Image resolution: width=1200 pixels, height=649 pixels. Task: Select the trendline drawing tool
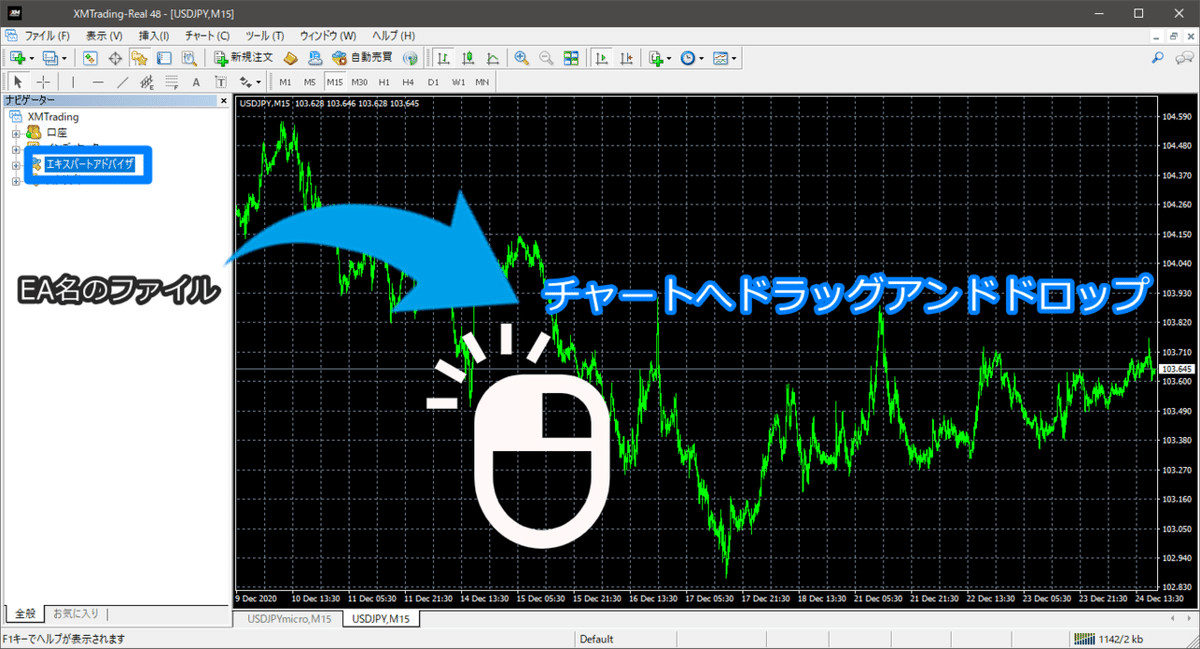(121, 81)
